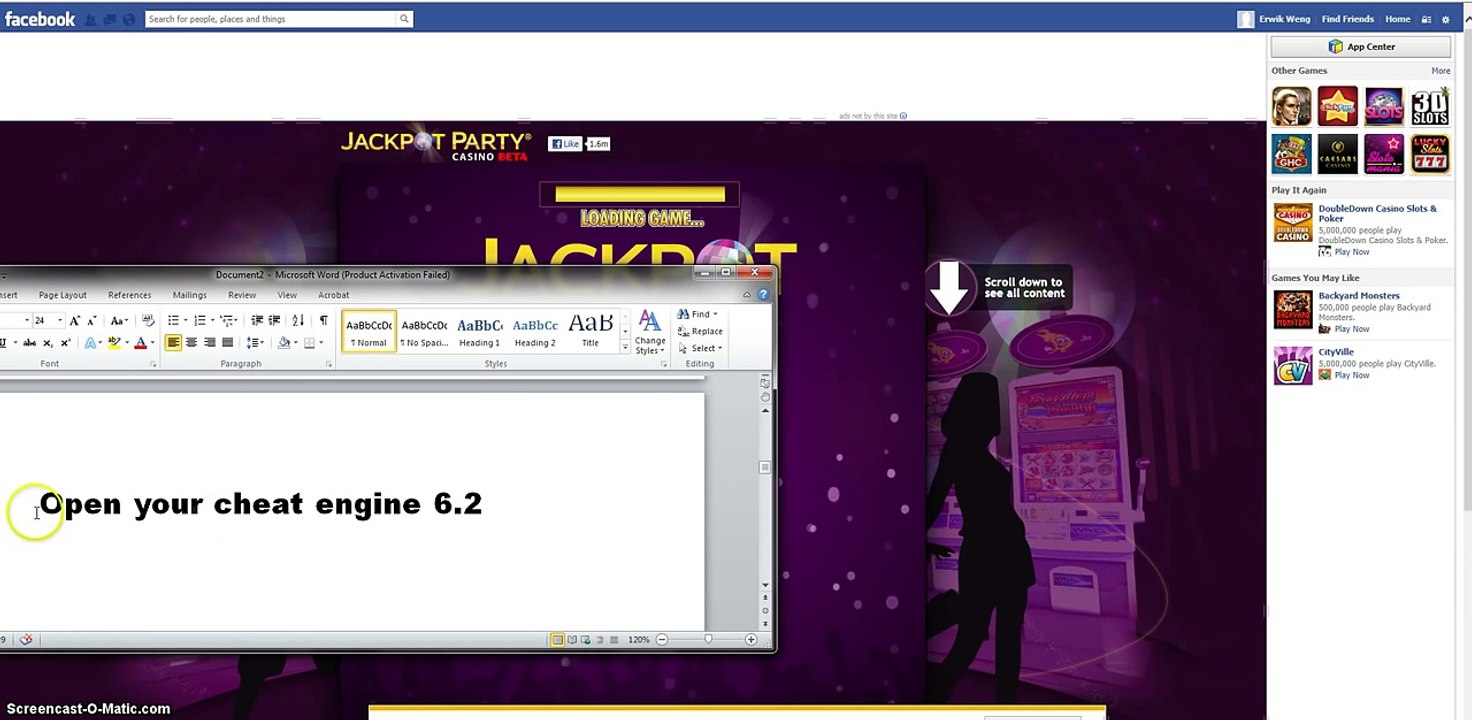Expand the bullets list dropdown arrow

tap(185, 321)
